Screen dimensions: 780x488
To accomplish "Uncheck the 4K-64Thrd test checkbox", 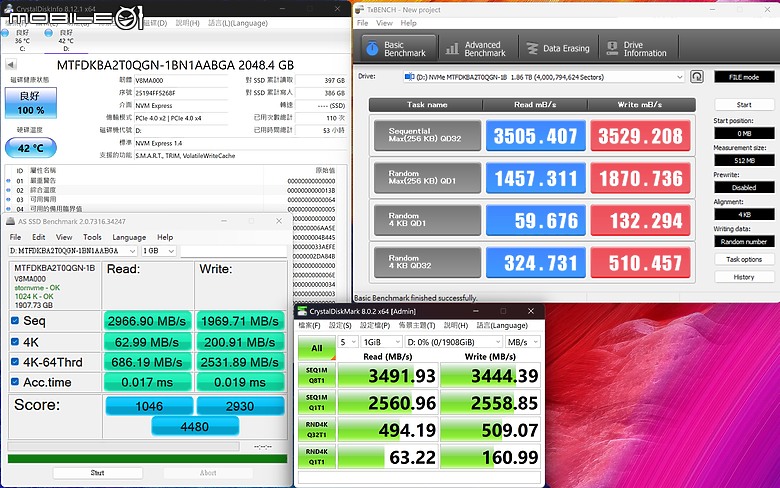I will coord(15,362).
